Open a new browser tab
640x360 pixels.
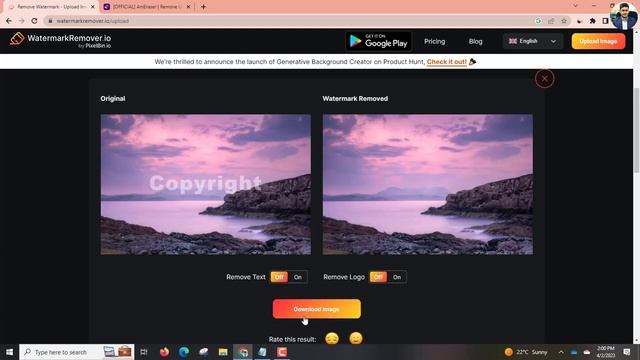tap(203, 7)
